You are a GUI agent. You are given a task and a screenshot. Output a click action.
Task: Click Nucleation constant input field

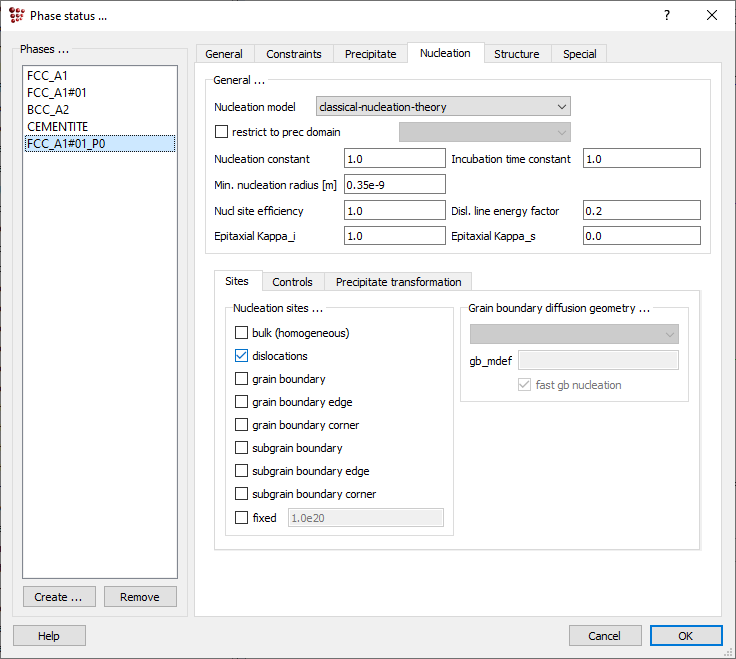395,159
